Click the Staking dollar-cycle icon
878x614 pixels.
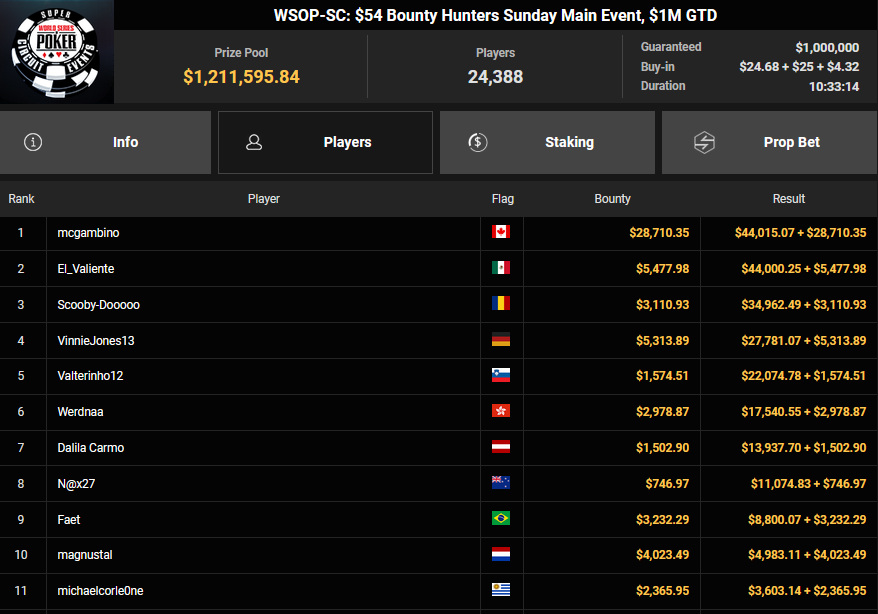coord(478,142)
